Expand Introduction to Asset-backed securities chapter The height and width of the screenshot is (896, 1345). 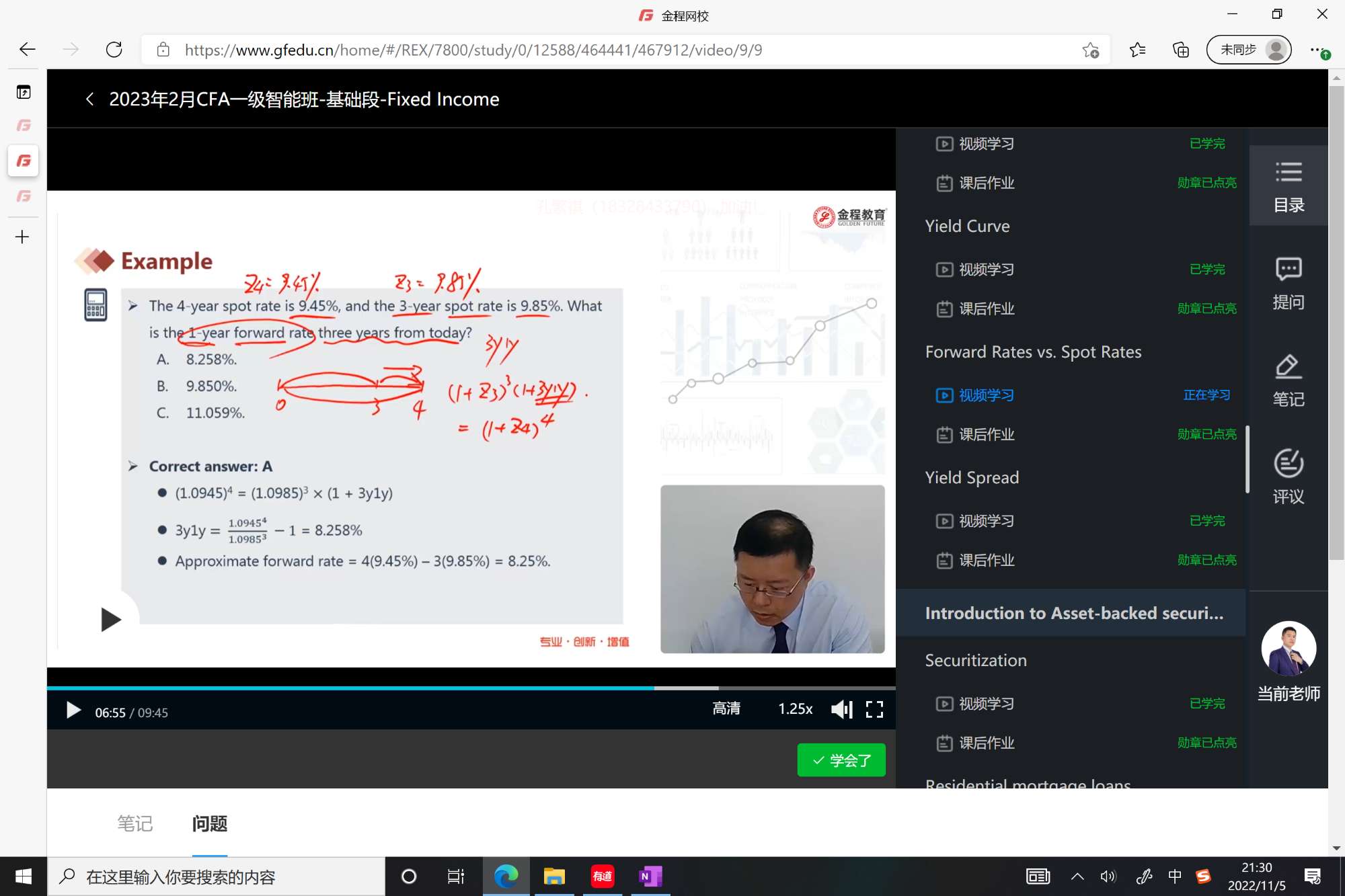point(1073,613)
